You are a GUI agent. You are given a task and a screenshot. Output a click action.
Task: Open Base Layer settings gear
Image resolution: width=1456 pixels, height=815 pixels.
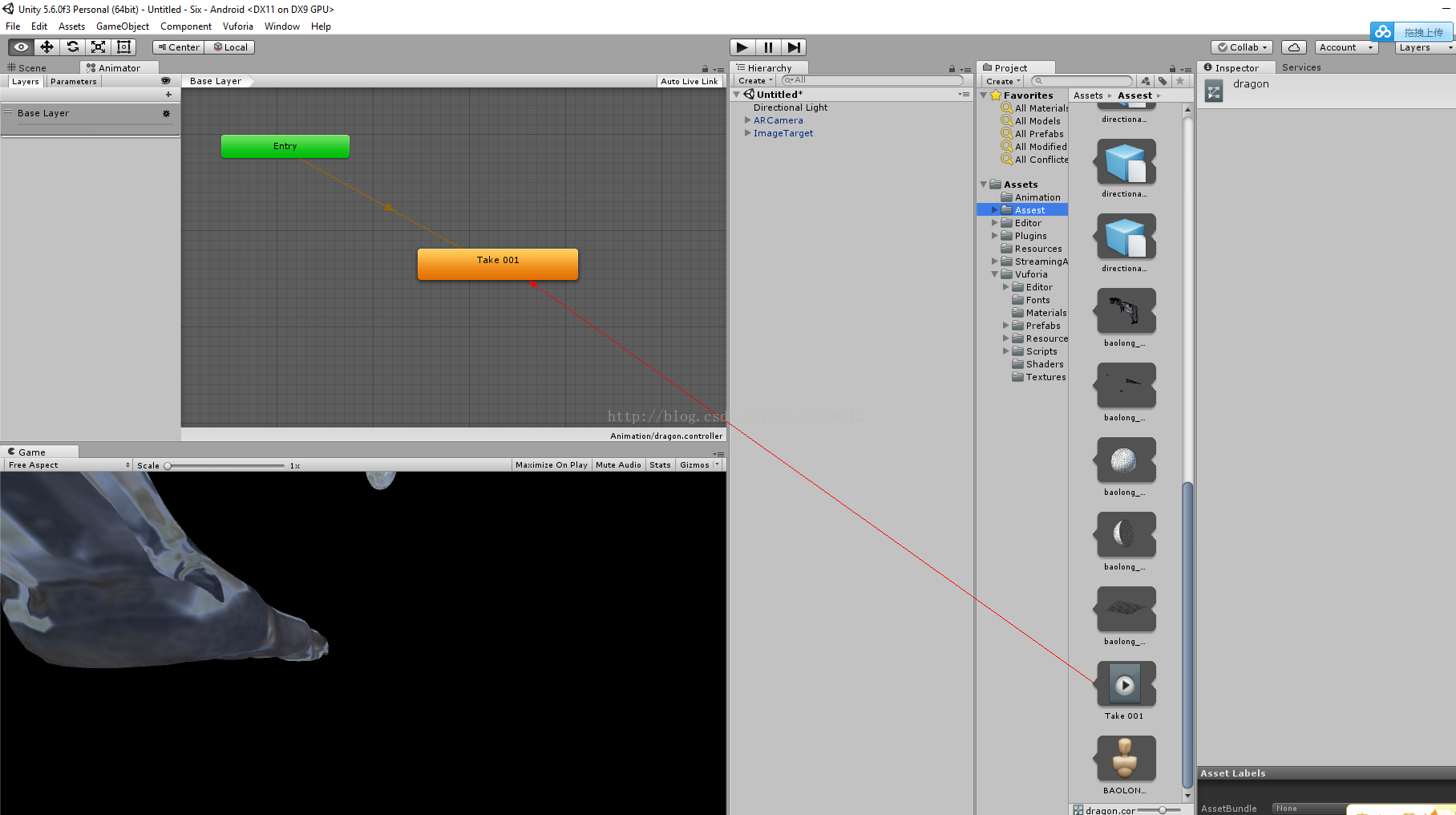(167, 114)
